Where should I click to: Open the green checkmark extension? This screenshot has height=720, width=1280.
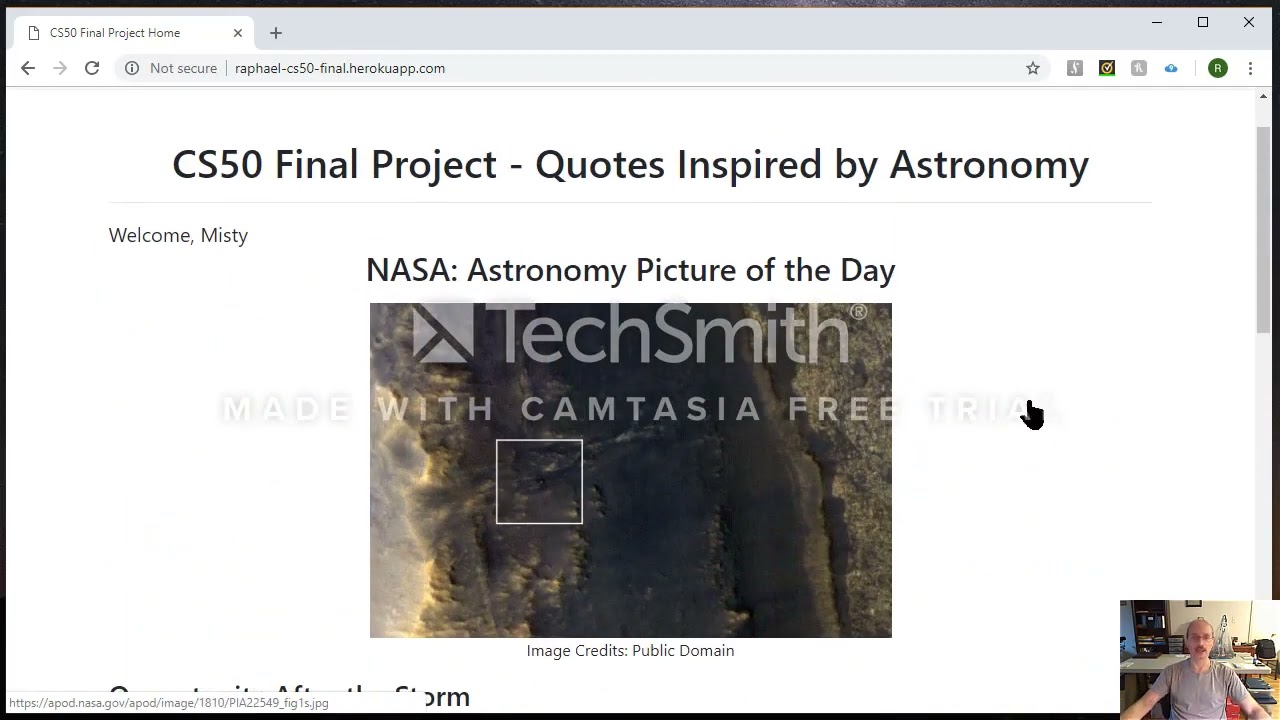tap(1107, 68)
